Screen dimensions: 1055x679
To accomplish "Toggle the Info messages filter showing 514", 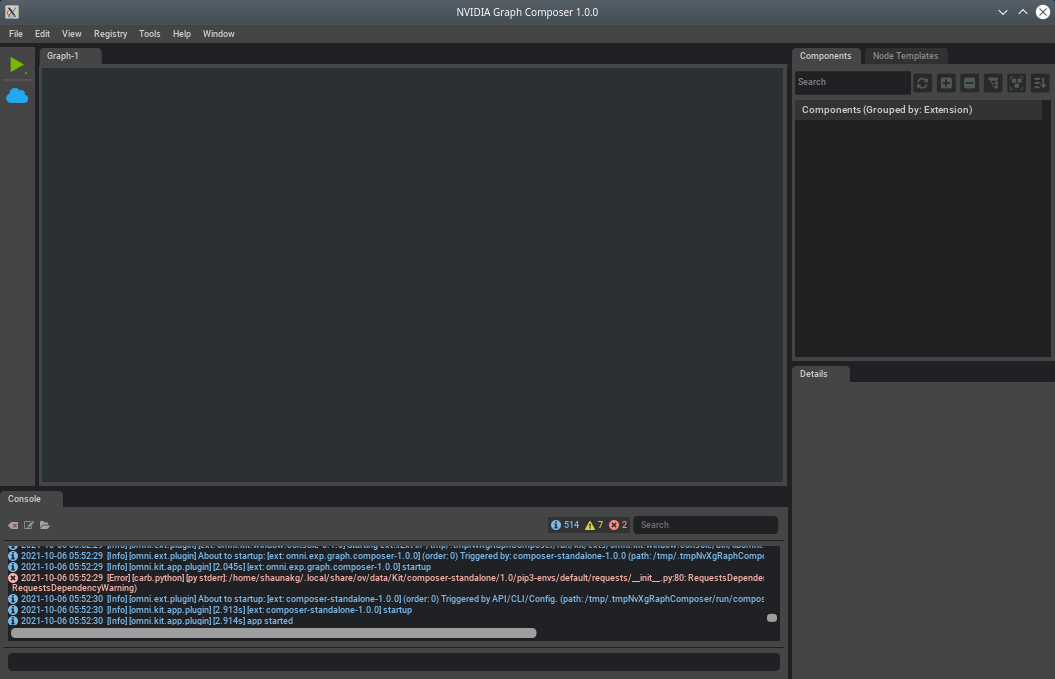I will (565, 525).
